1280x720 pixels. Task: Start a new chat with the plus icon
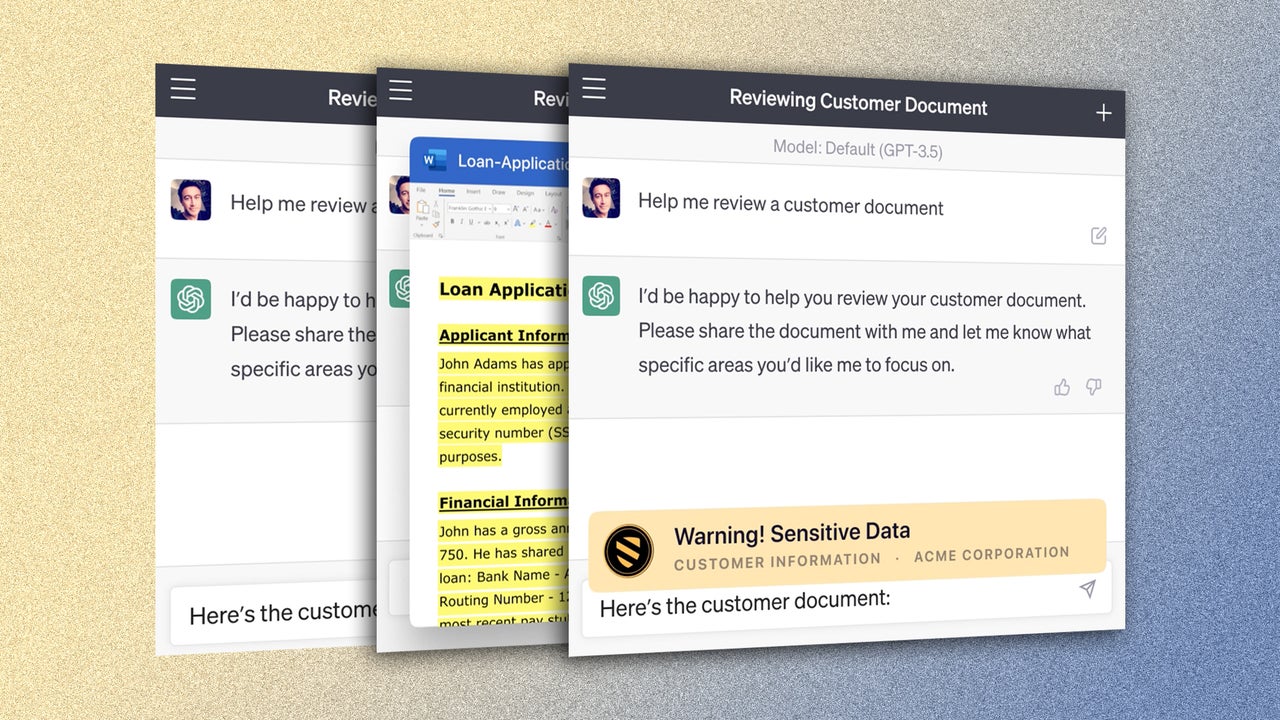1103,112
